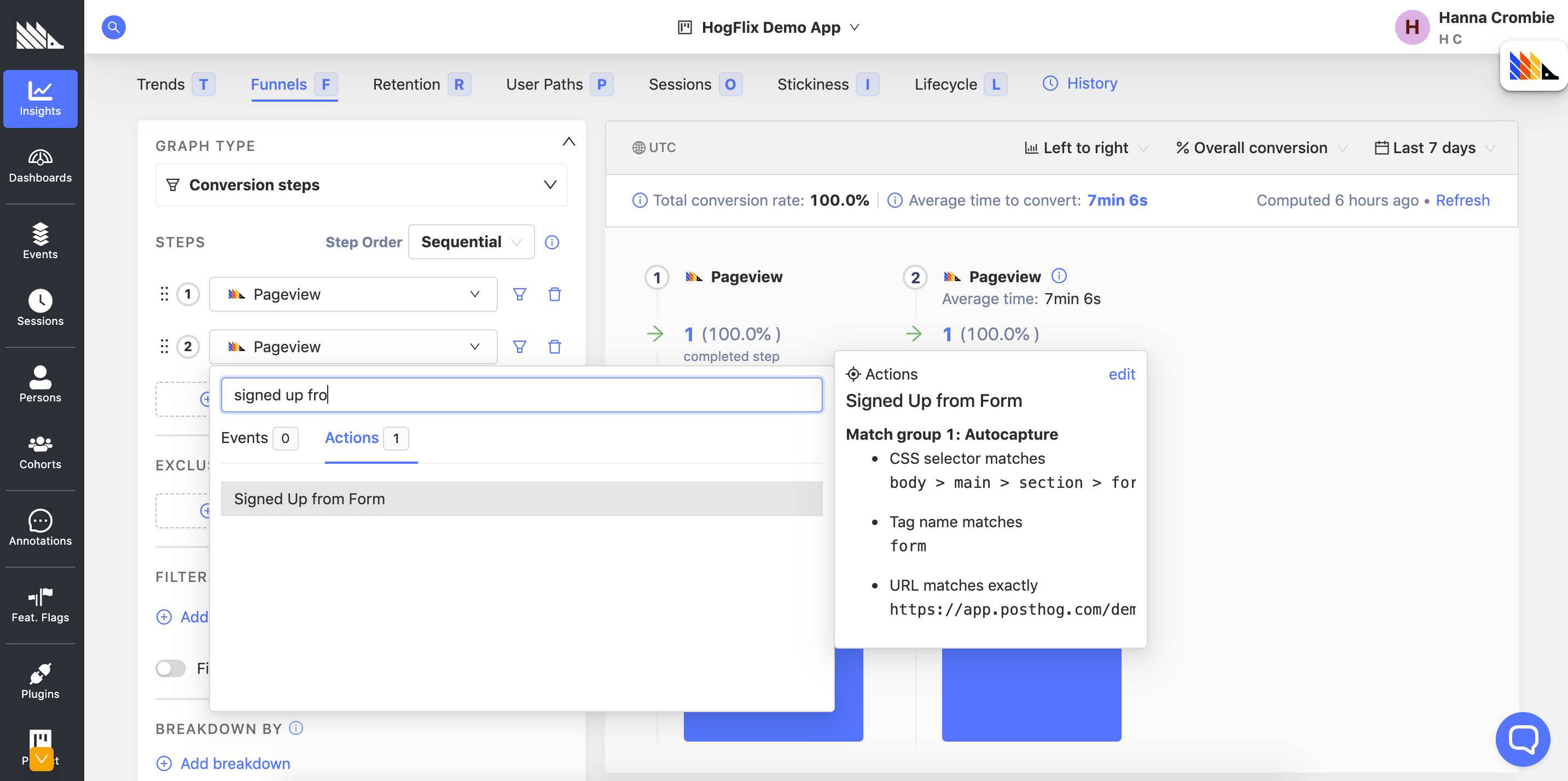Open Plugins from the sidebar
The height and width of the screenshot is (781, 1568).
(x=40, y=682)
